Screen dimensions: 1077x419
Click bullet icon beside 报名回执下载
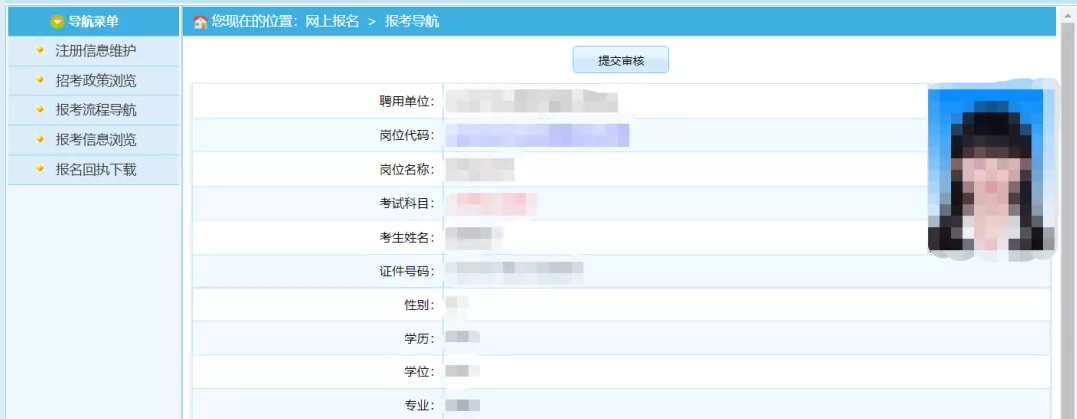[x=40, y=170]
